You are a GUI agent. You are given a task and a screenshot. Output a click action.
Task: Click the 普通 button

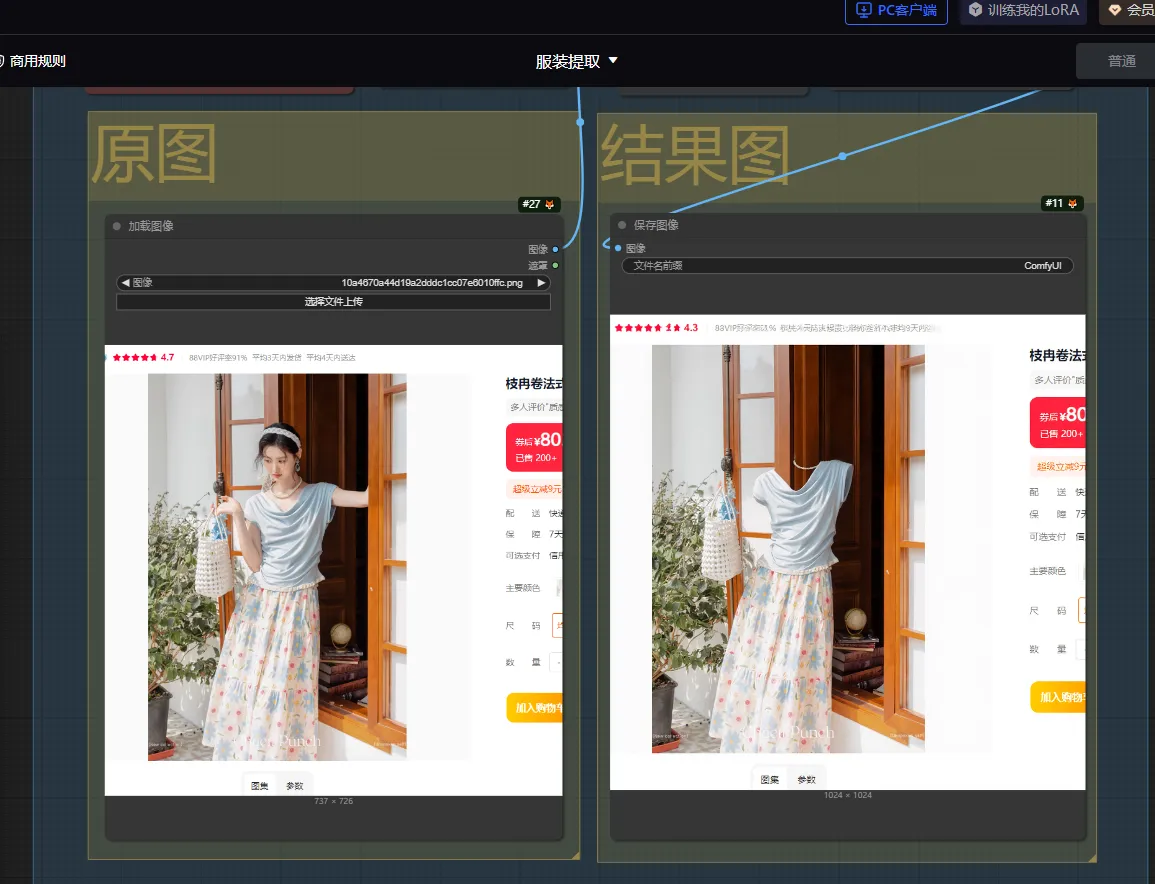click(1115, 61)
